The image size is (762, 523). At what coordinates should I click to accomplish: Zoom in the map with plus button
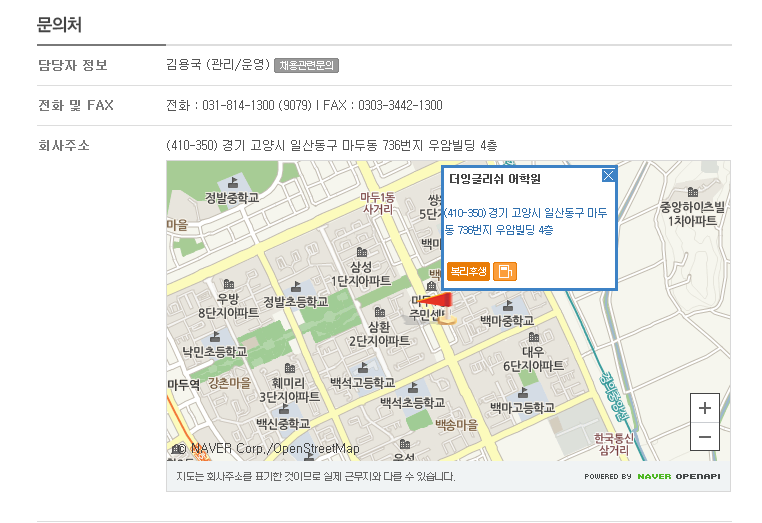[705, 408]
